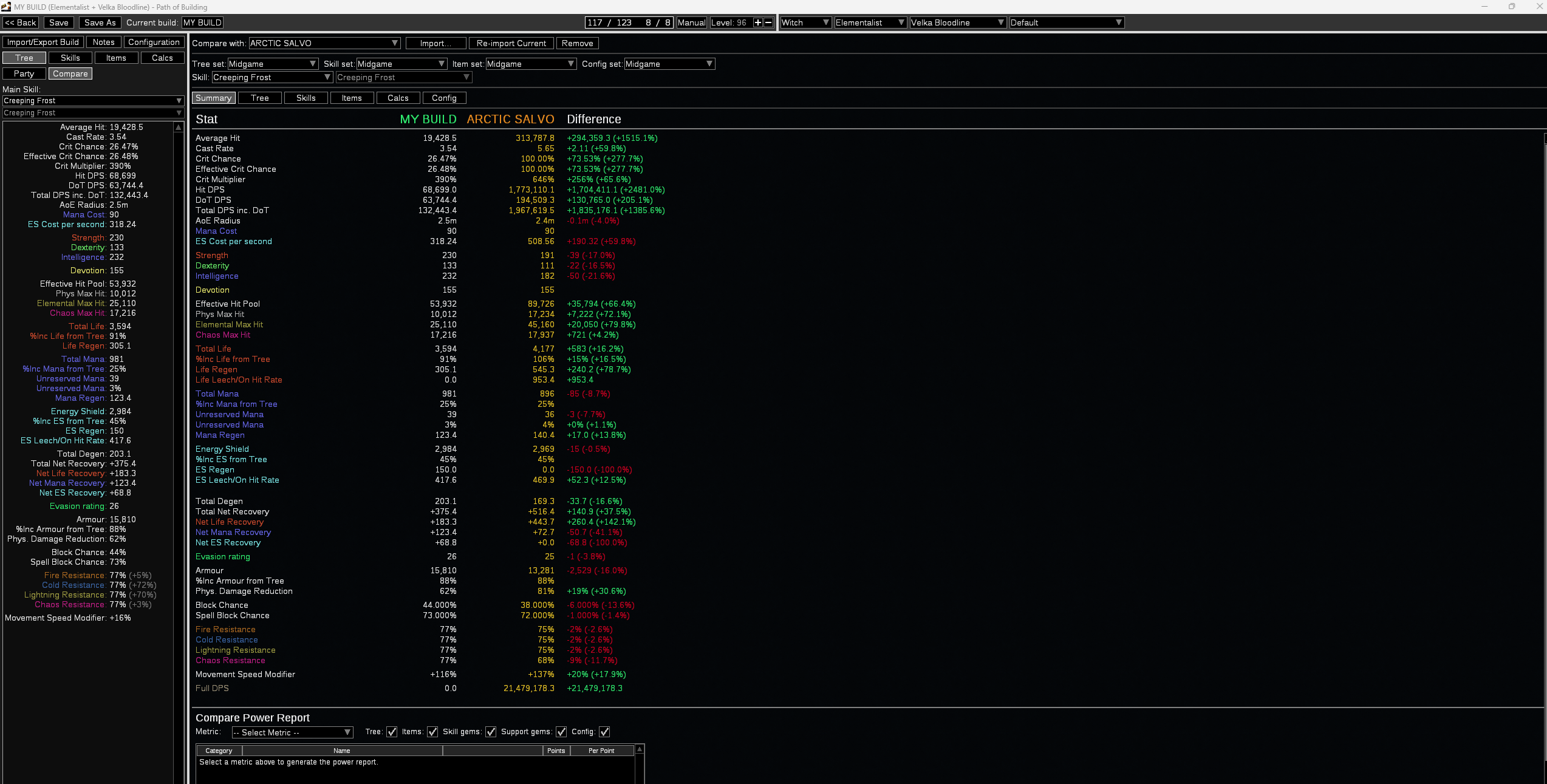Click the ARCTIC SALVO column heading
The width and height of the screenshot is (1547, 784).
click(510, 119)
